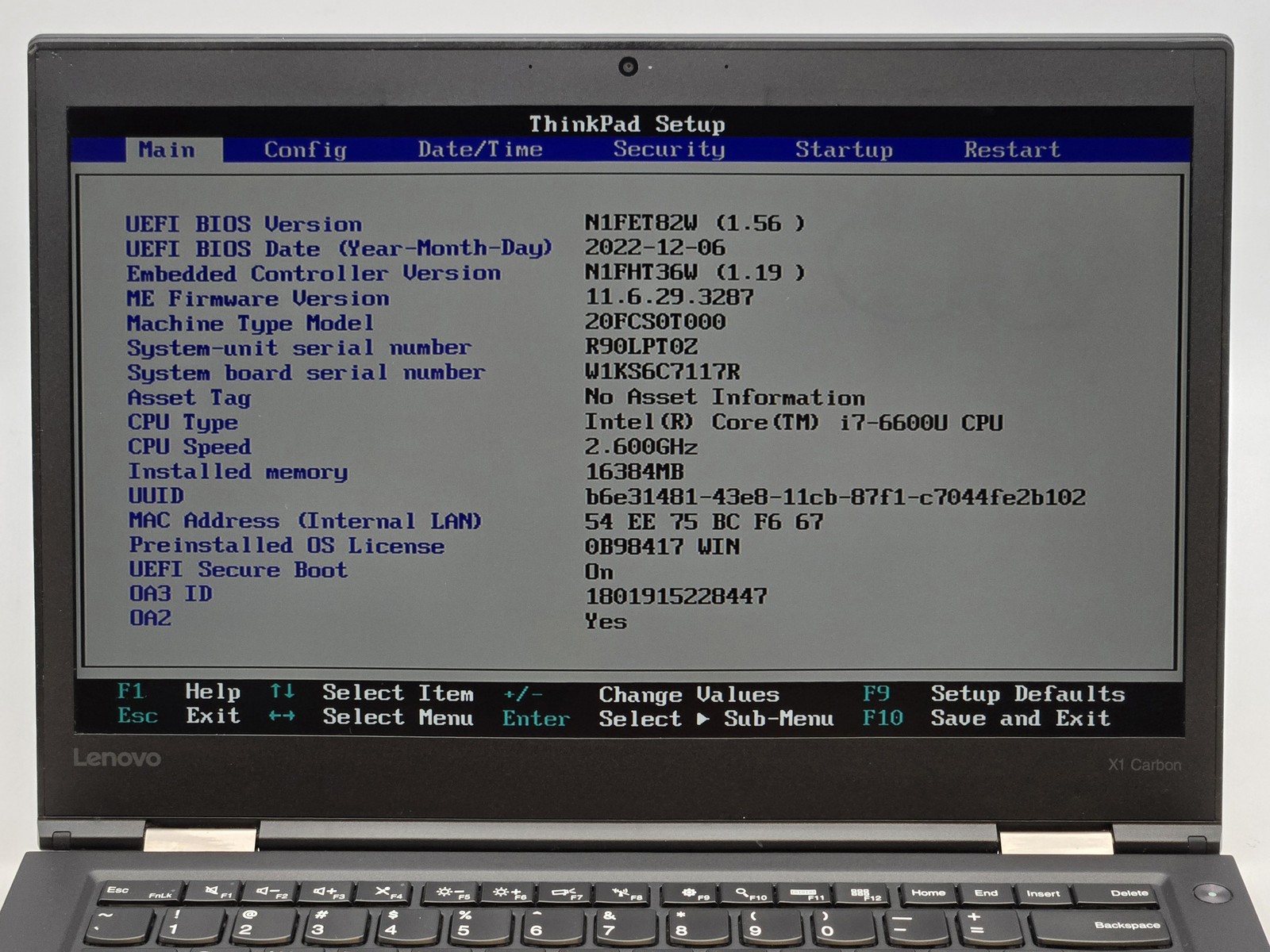Click the F1 Help label

pyautogui.click(x=179, y=692)
